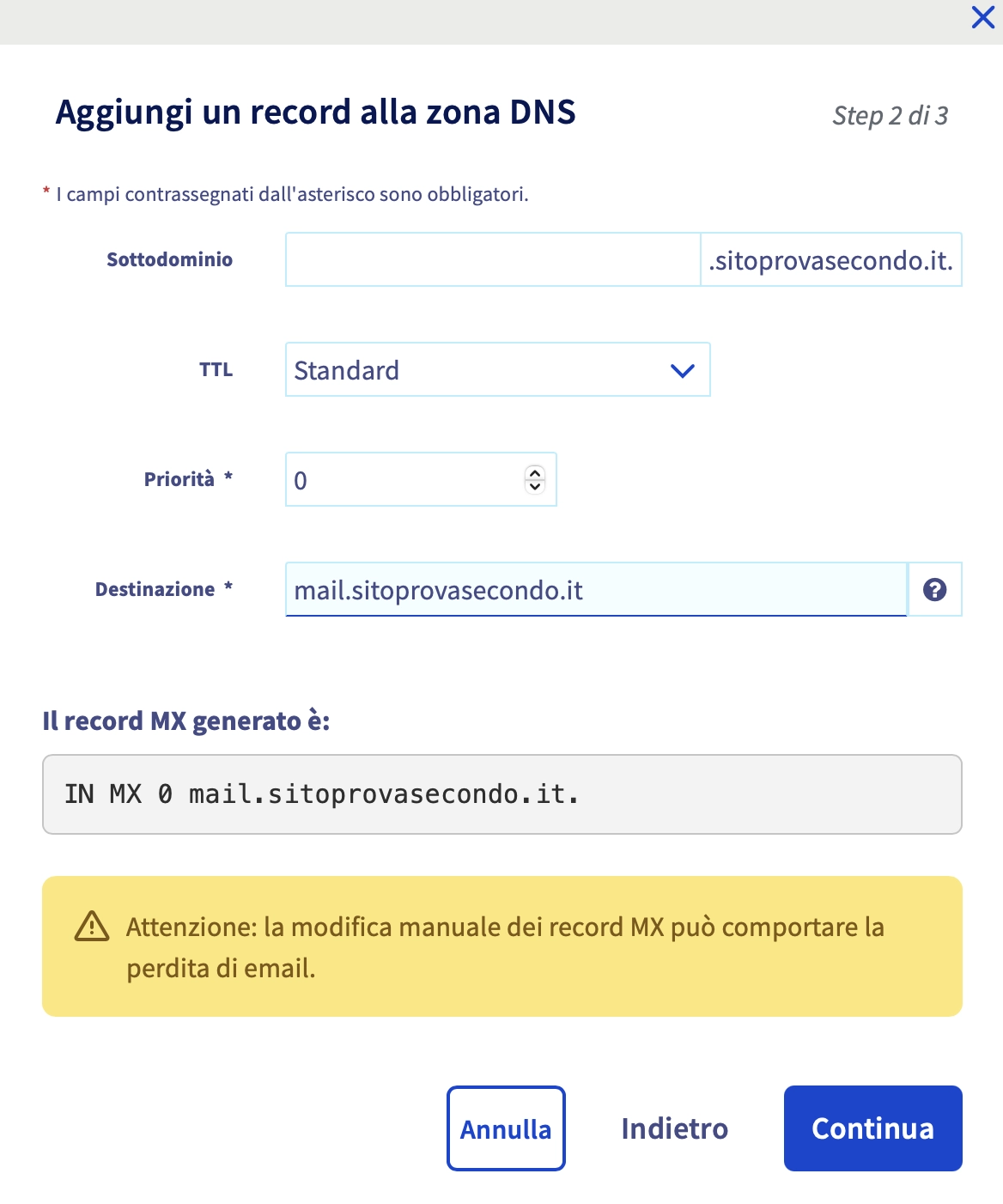Viewport: 1003px width, 1204px height.
Task: Click Continua to proceed
Action: [872, 1128]
